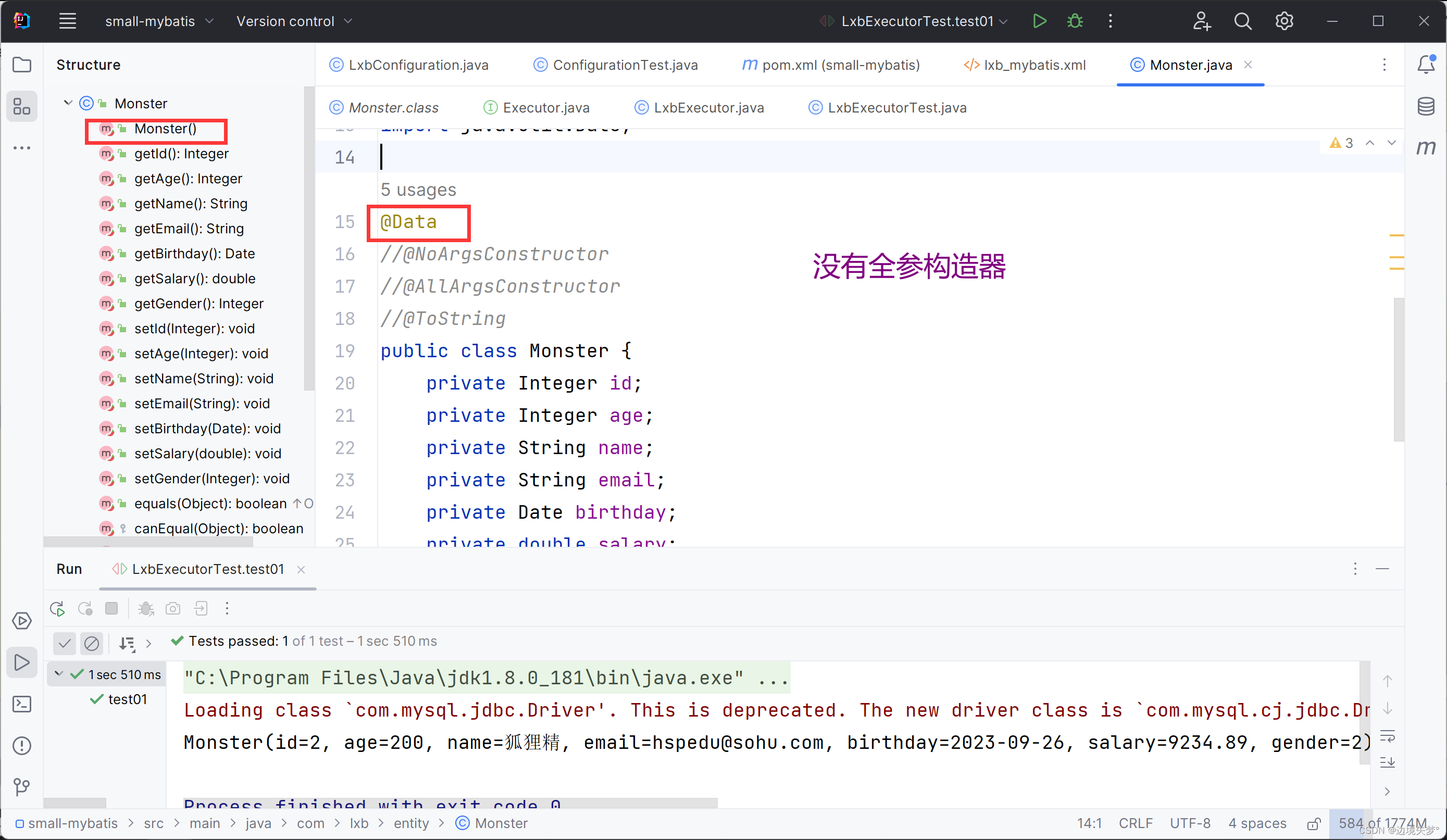Open the Terminal tool window
Image resolution: width=1447 pixels, height=840 pixels.
[x=22, y=704]
